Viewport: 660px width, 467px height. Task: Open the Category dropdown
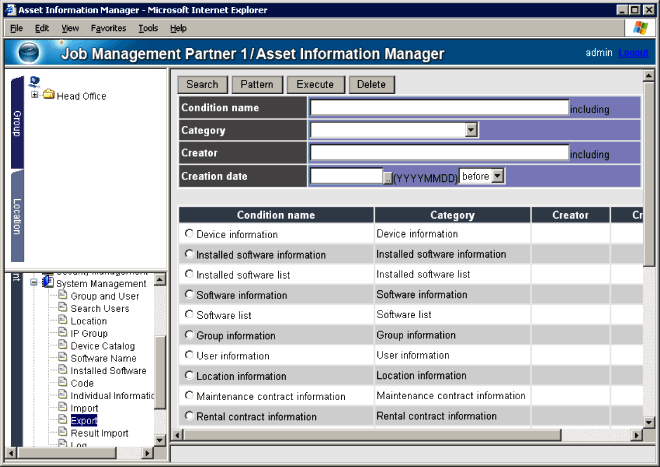470,130
